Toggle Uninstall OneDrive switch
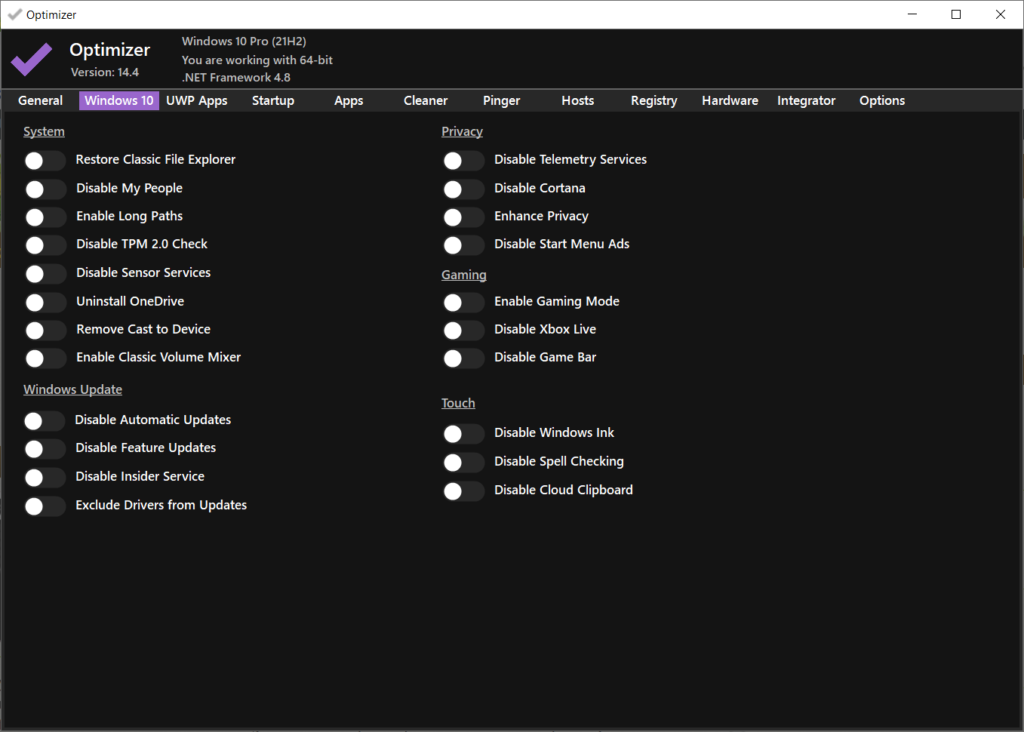1024x732 pixels. pyautogui.click(x=45, y=302)
